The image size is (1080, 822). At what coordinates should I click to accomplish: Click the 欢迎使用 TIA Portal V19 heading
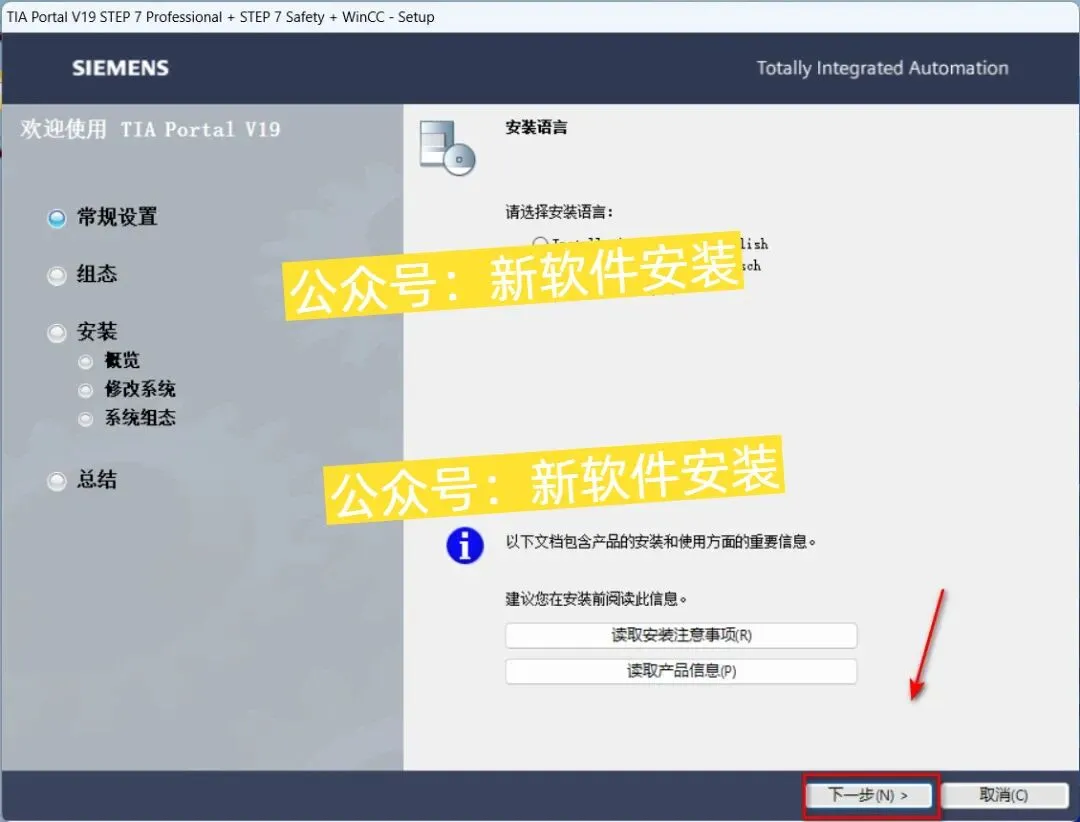(150, 129)
